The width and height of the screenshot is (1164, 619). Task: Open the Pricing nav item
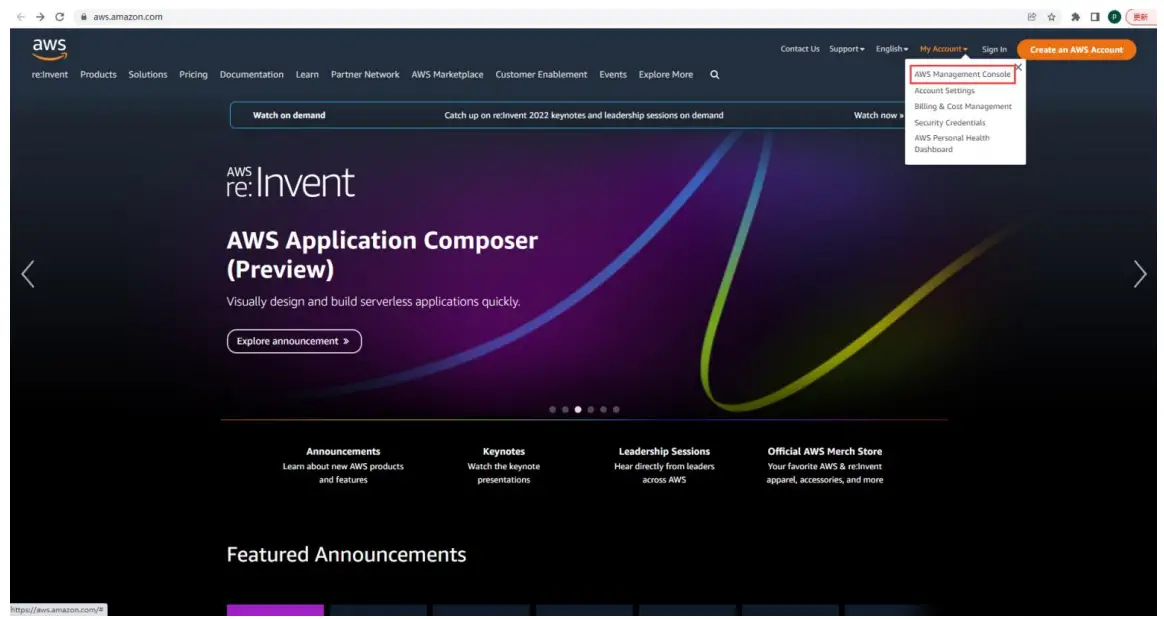coord(193,75)
